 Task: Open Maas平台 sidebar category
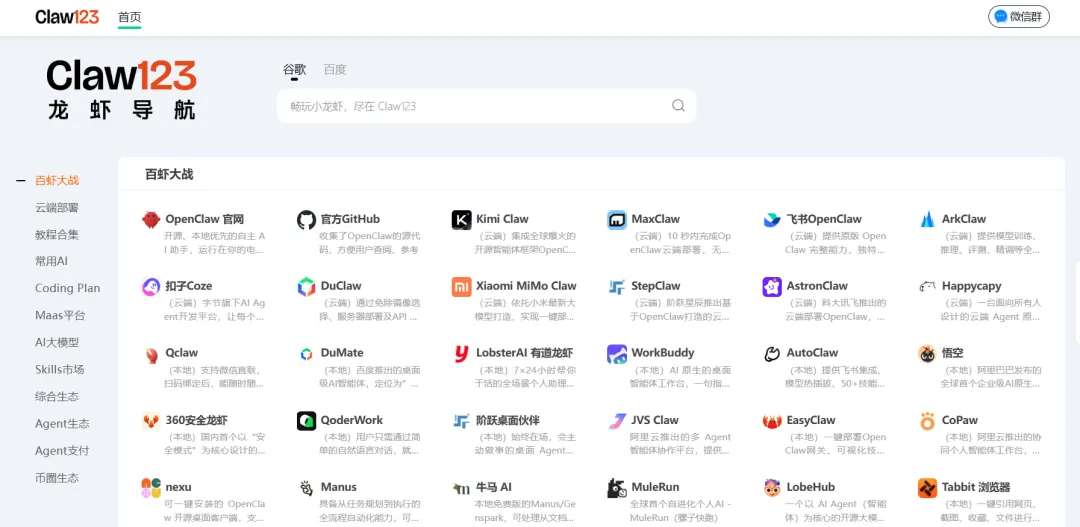[x=60, y=316]
